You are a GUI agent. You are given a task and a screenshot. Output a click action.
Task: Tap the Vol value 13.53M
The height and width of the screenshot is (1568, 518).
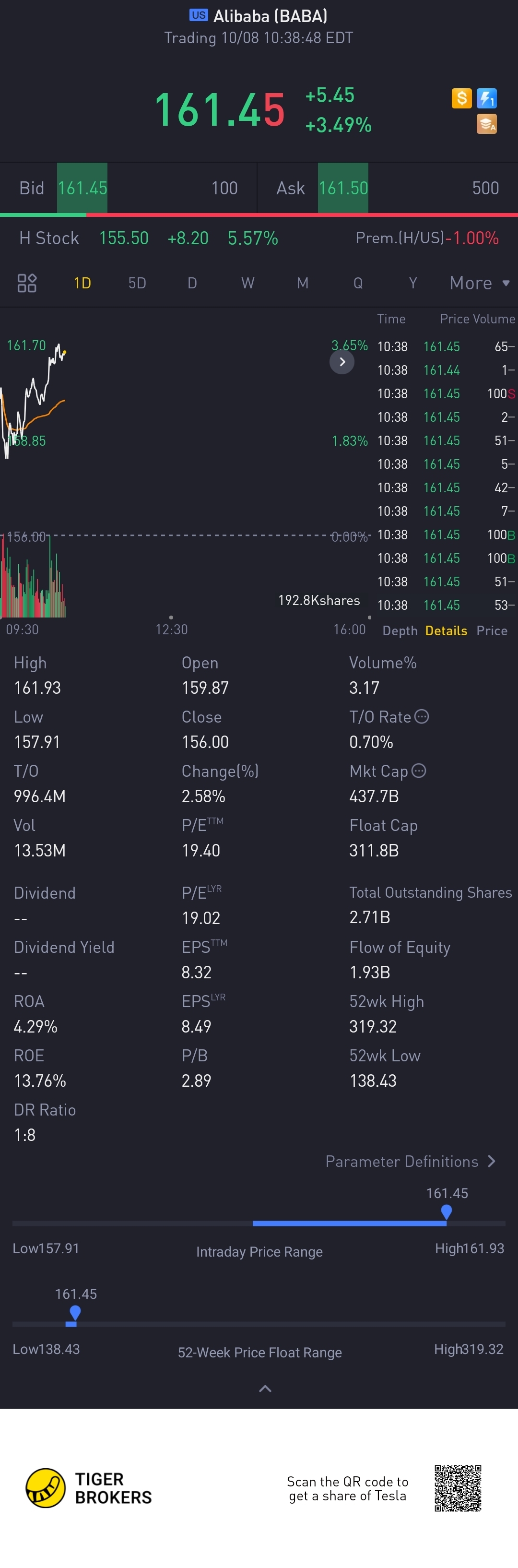coord(39,850)
